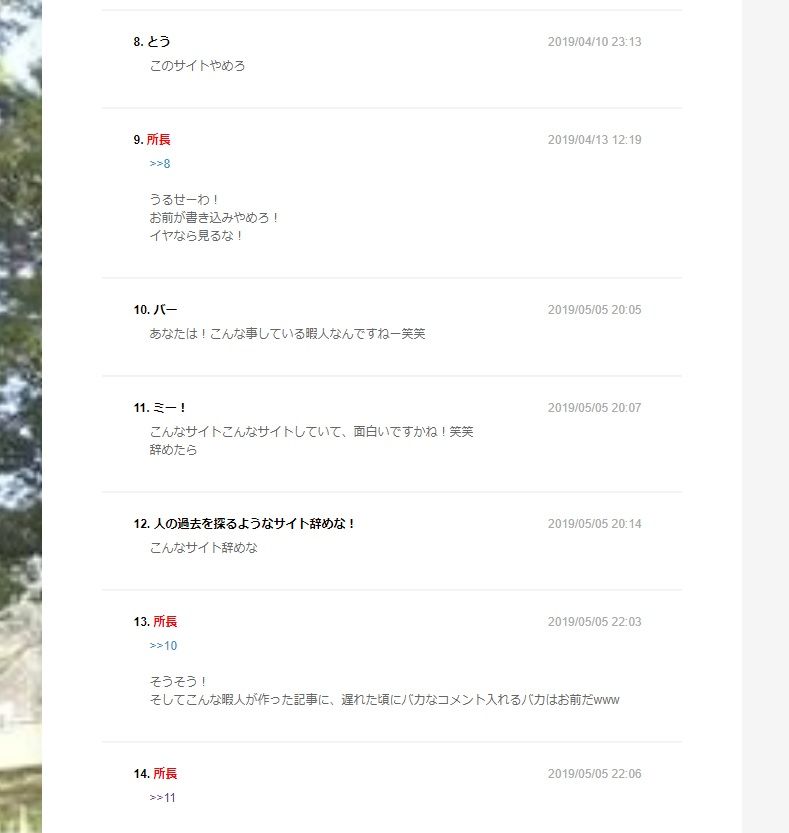Open the >>10 reply anchor link
The width and height of the screenshot is (789, 833).
click(163, 645)
